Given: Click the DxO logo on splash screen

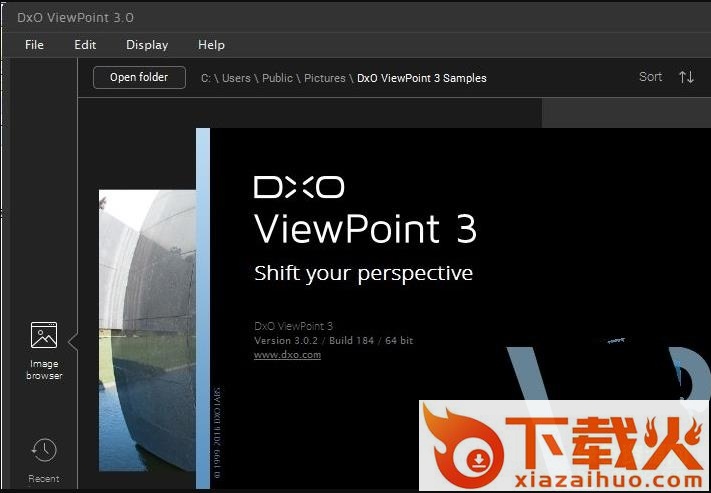Looking at the screenshot, I should click(299, 187).
